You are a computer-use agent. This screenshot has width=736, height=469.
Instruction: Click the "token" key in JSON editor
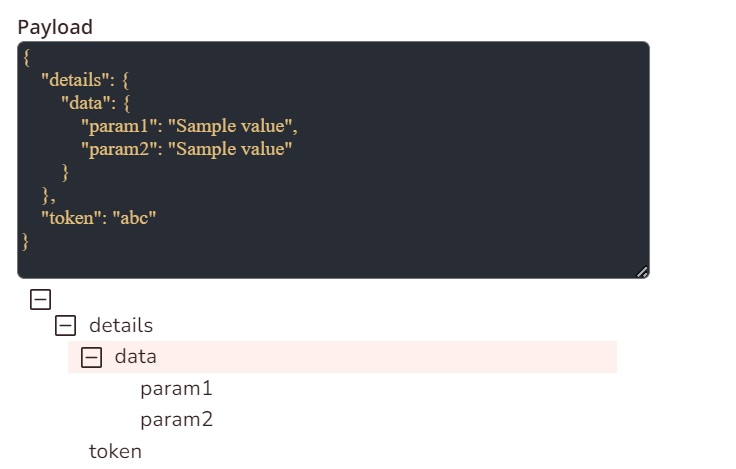[70, 218]
